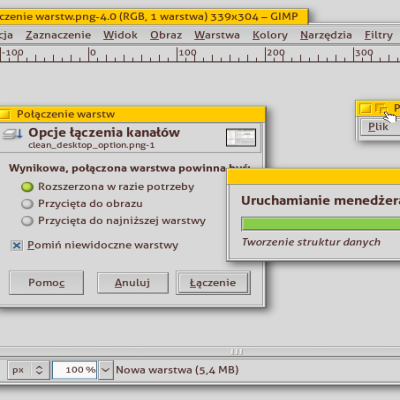Click the Nowa warstwa (5,4 MB) status text
Viewport: 400px width, 400px height.
(x=177, y=370)
